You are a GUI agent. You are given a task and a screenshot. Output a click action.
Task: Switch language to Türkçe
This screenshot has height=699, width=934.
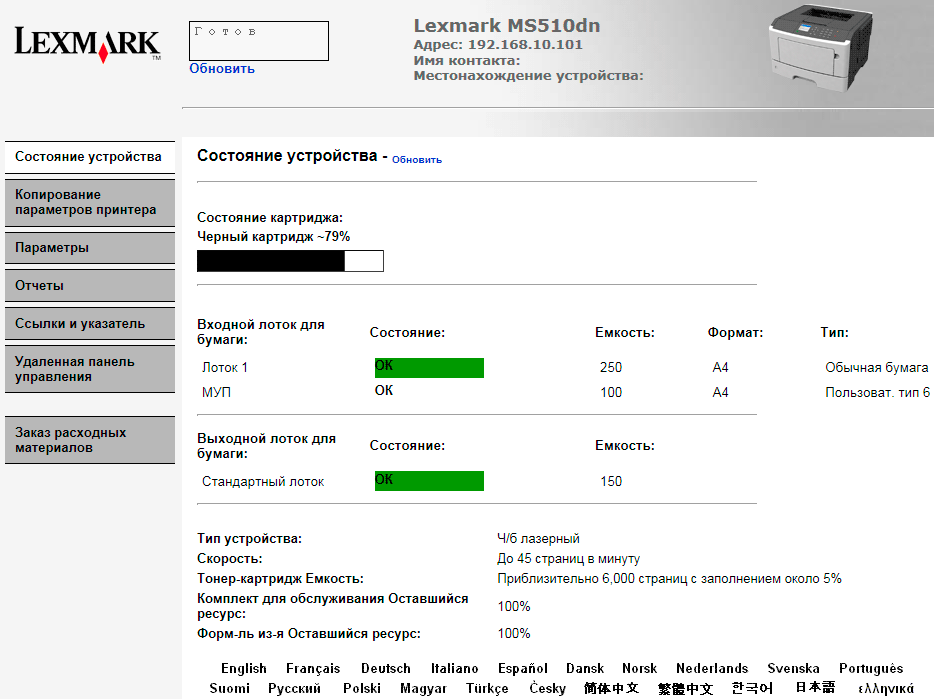tap(487, 688)
